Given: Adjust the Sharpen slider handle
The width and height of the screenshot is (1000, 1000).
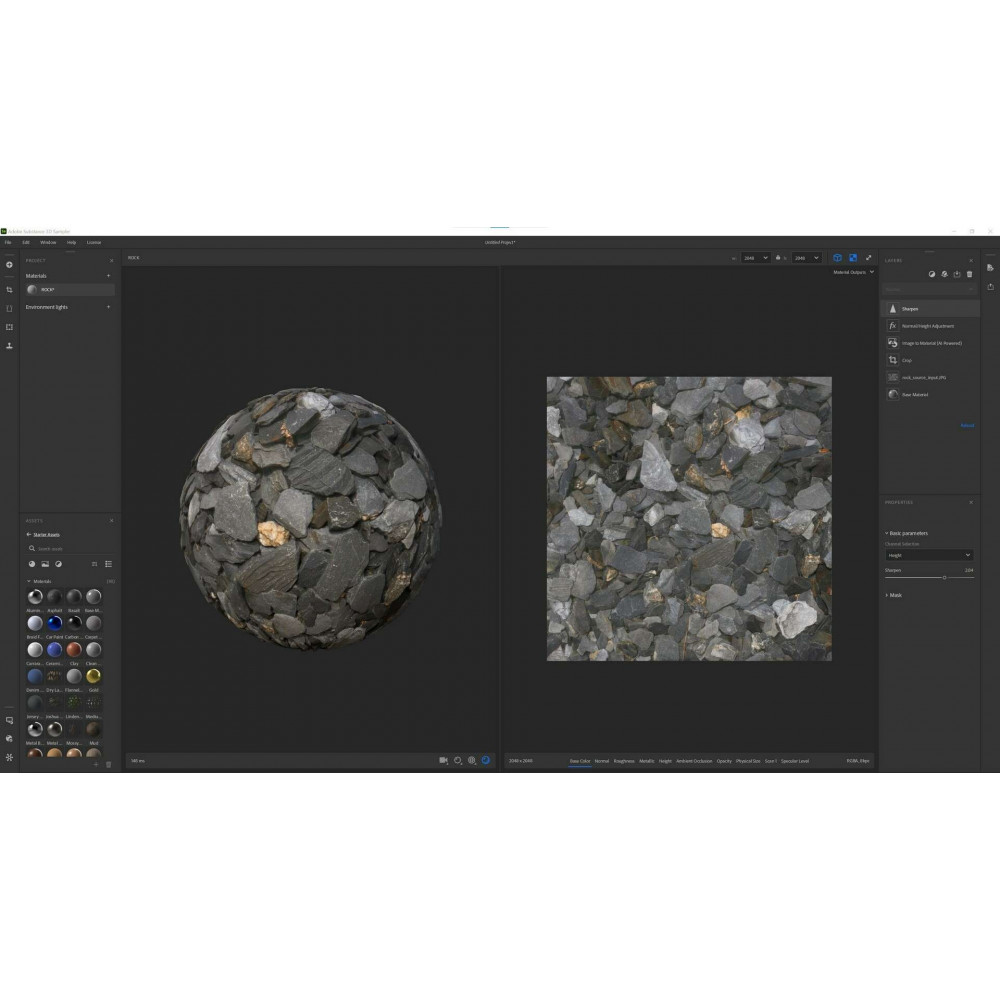Looking at the screenshot, I should [944, 577].
